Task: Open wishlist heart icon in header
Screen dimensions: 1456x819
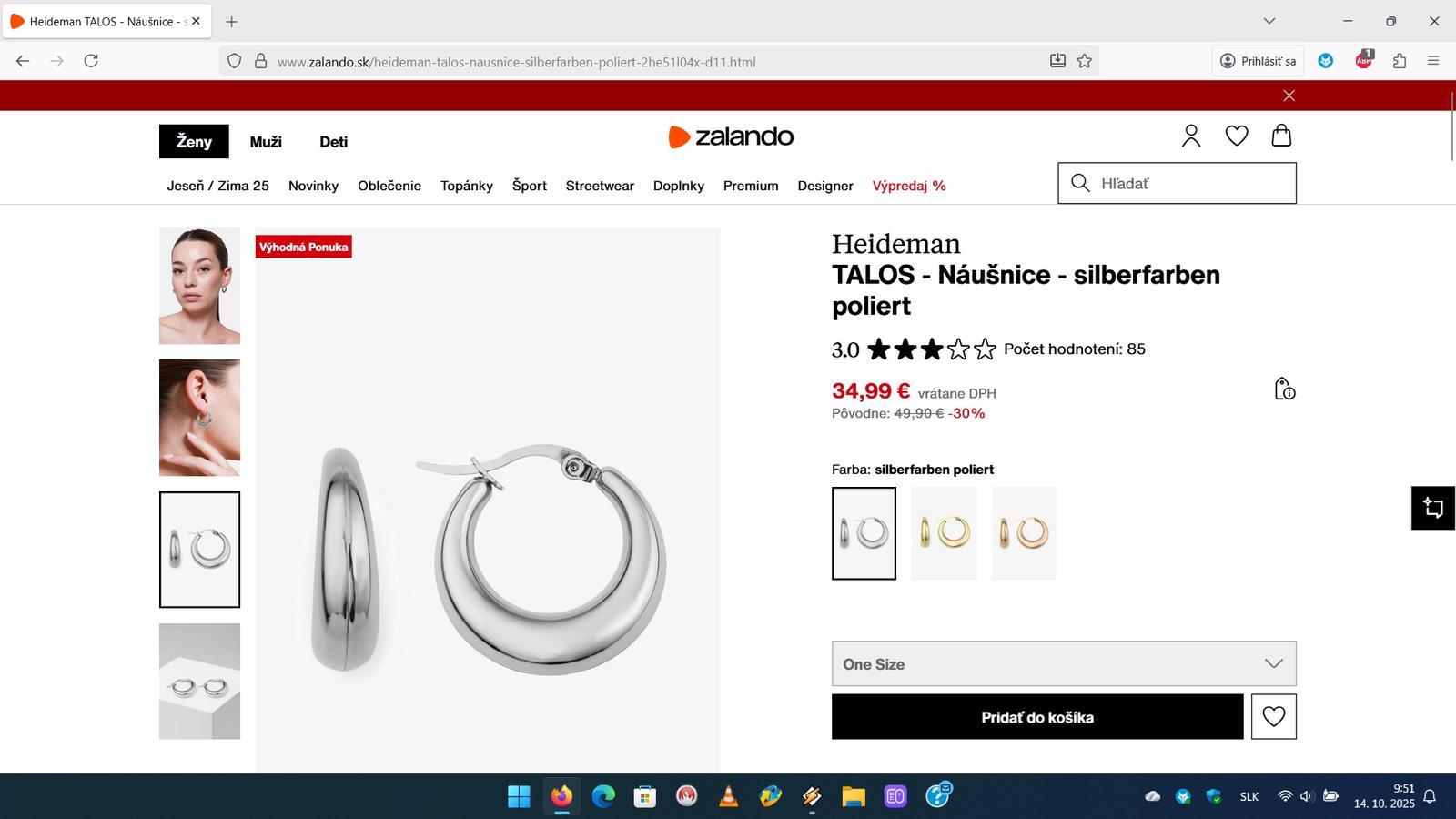Action: pos(1237,136)
